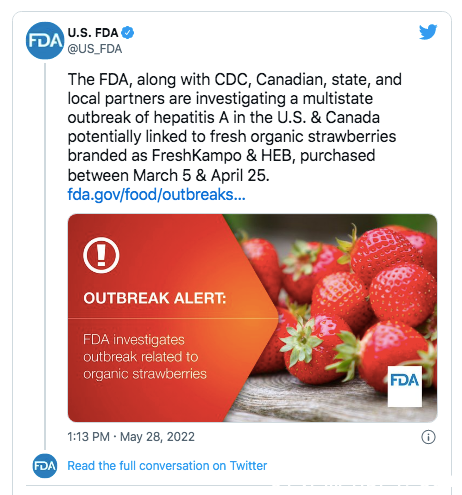
Task: Click the tweet body text about hepatitis A
Action: 235,127
